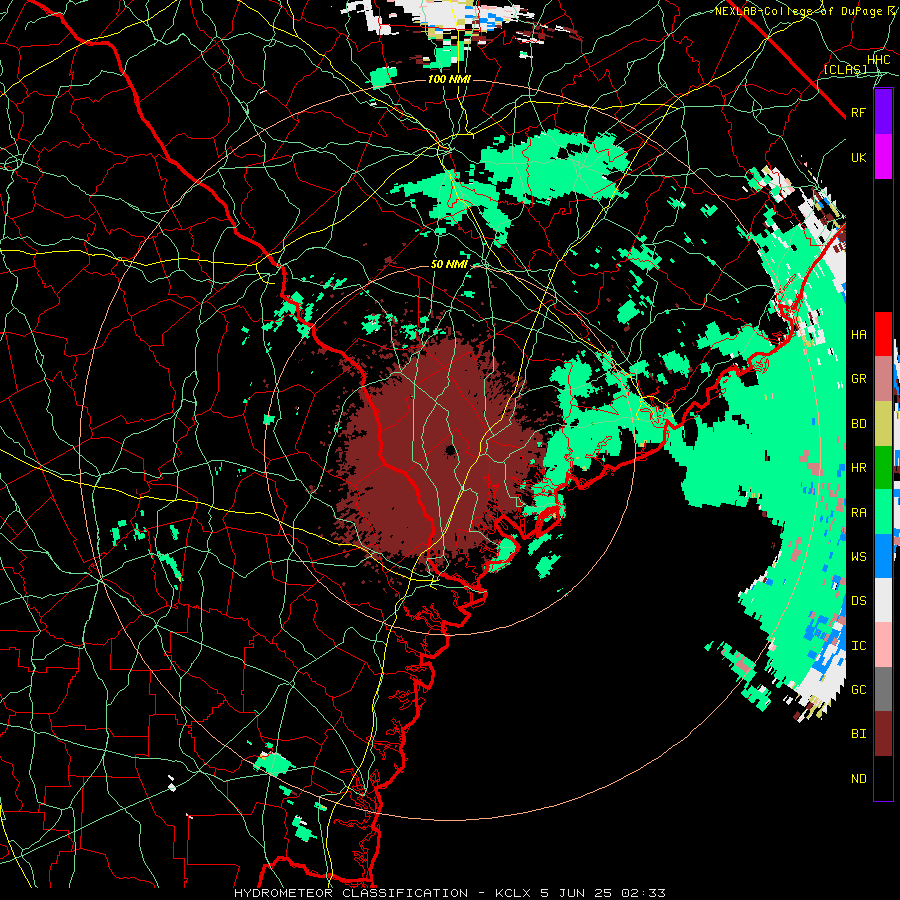Pick the WS blue legend swatch

click(883, 556)
